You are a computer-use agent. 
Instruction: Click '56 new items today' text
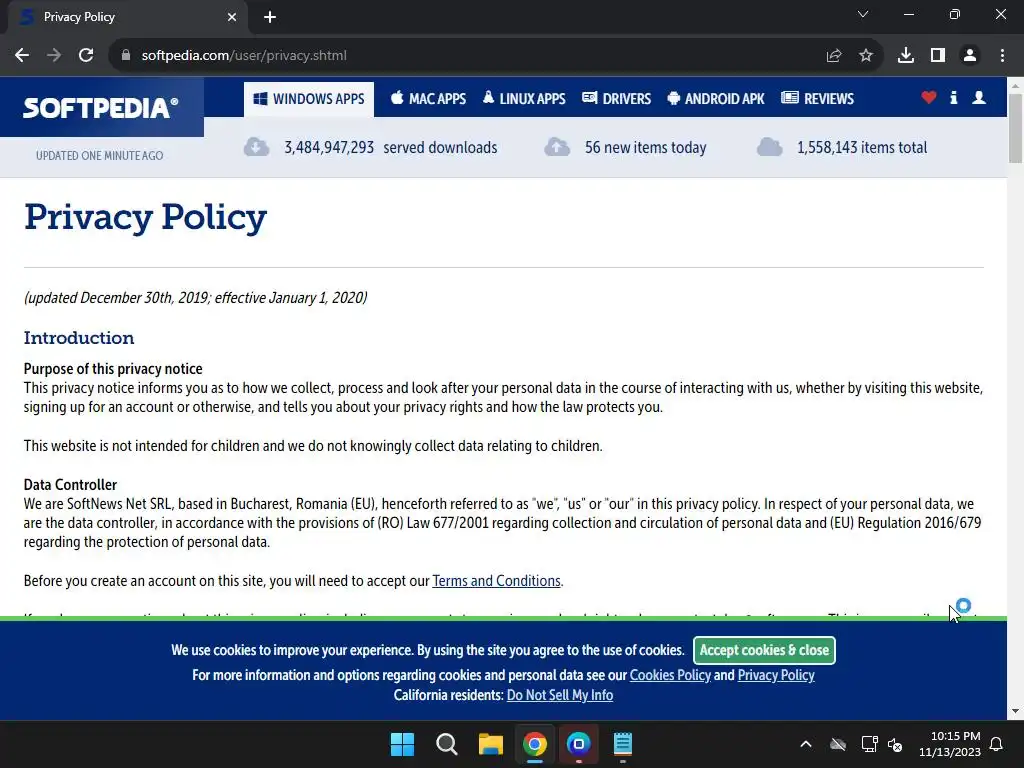tap(645, 148)
